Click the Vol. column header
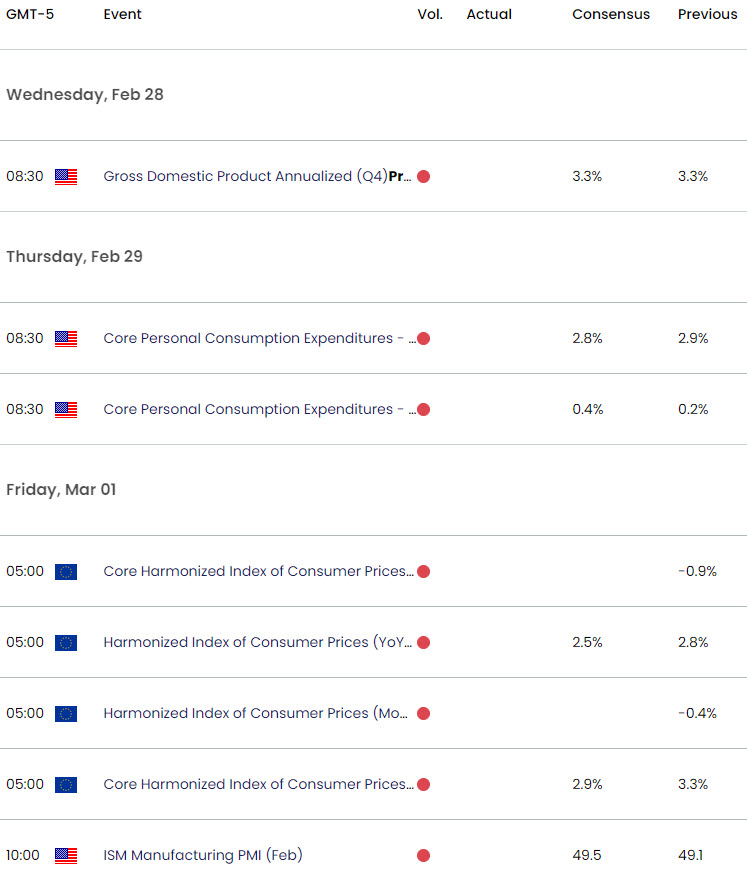 click(430, 15)
